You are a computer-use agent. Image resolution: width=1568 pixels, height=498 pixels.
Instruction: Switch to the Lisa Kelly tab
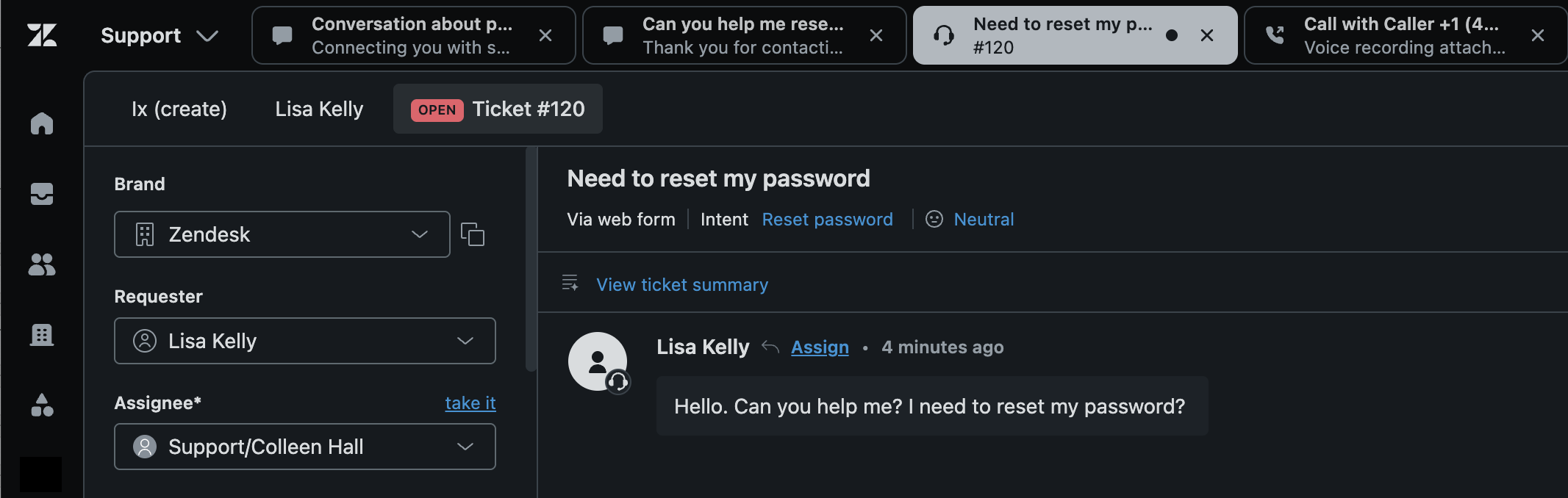pyautogui.click(x=319, y=109)
